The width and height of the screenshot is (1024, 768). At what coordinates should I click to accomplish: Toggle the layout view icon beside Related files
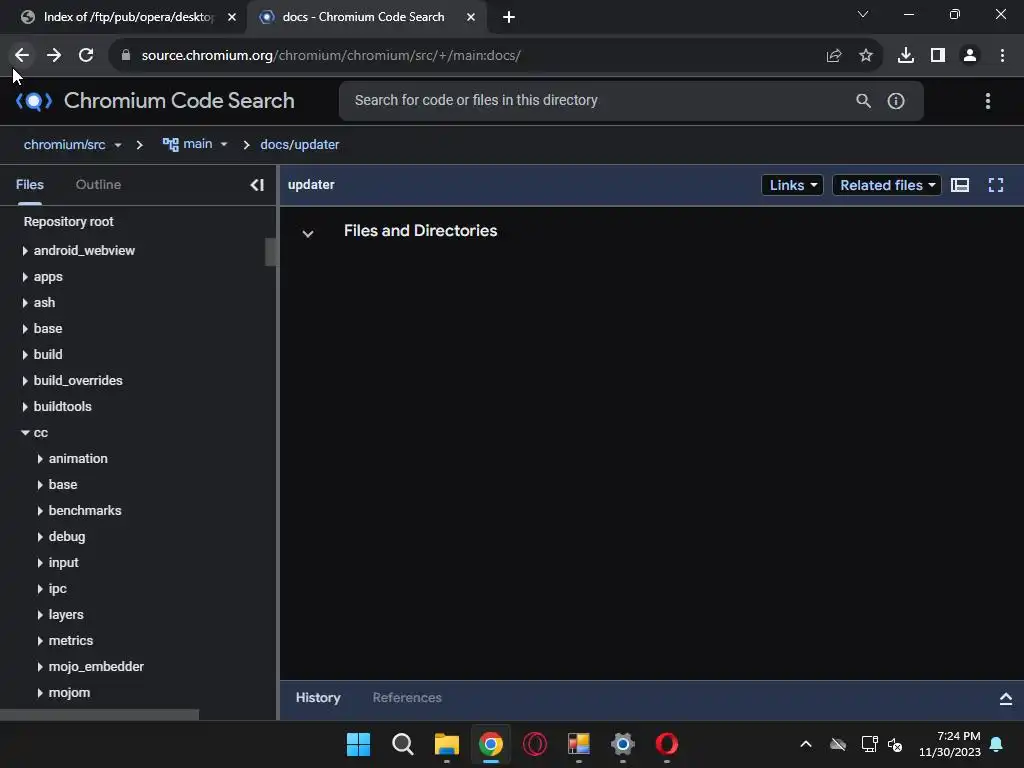(x=959, y=185)
